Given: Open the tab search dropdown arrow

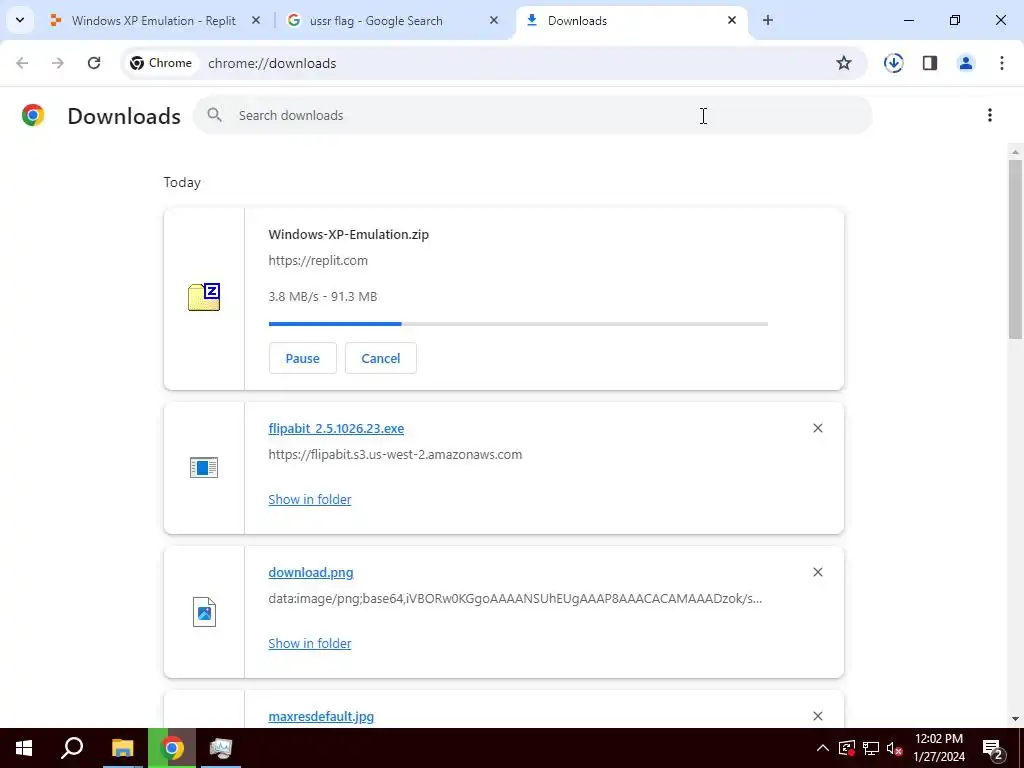Looking at the screenshot, I should (20, 20).
